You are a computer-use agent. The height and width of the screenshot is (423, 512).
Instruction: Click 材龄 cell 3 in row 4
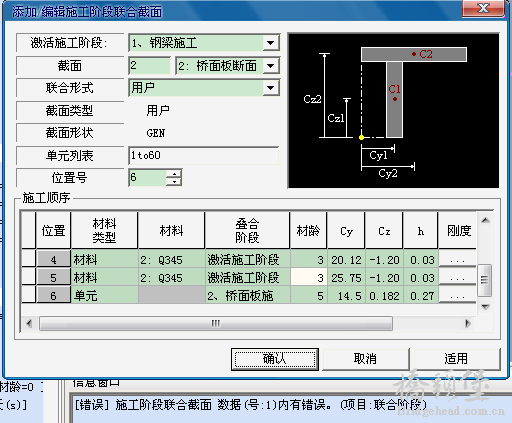point(309,259)
